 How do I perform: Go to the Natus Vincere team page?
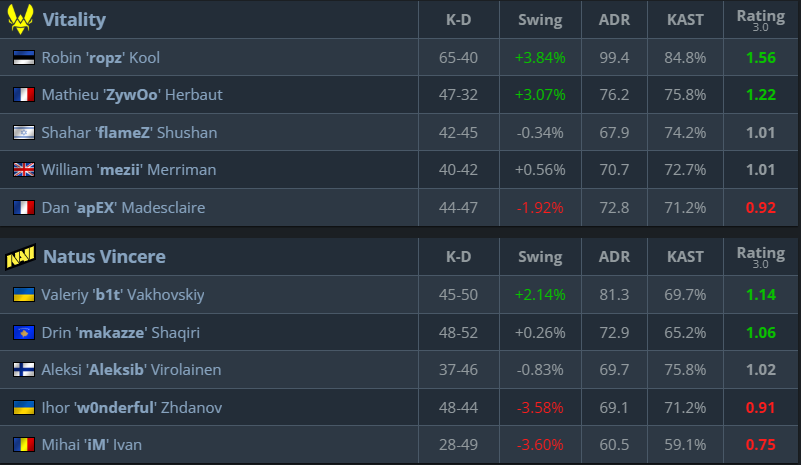coord(104,257)
